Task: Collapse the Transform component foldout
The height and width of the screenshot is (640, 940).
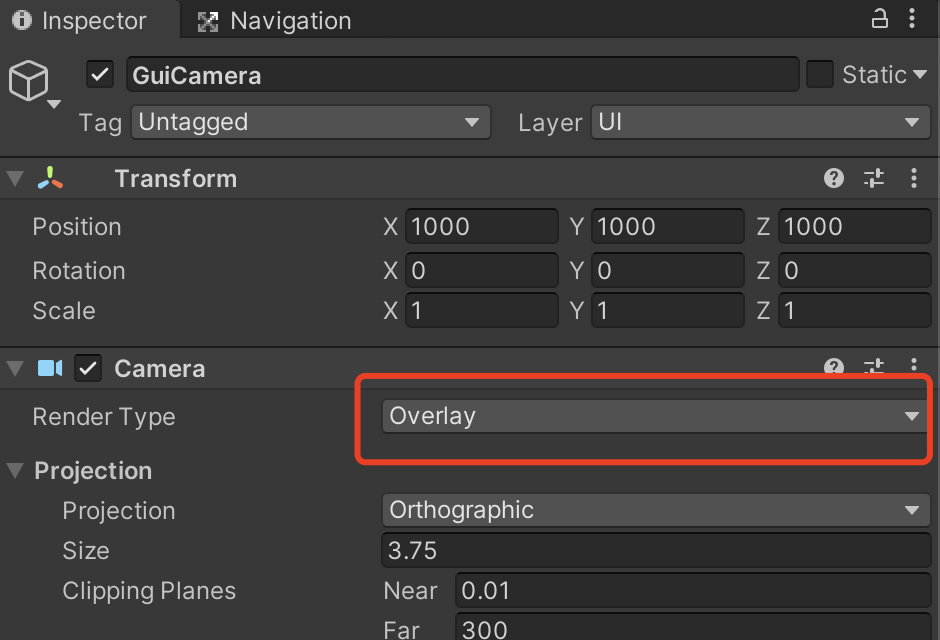Action: click(x=15, y=179)
